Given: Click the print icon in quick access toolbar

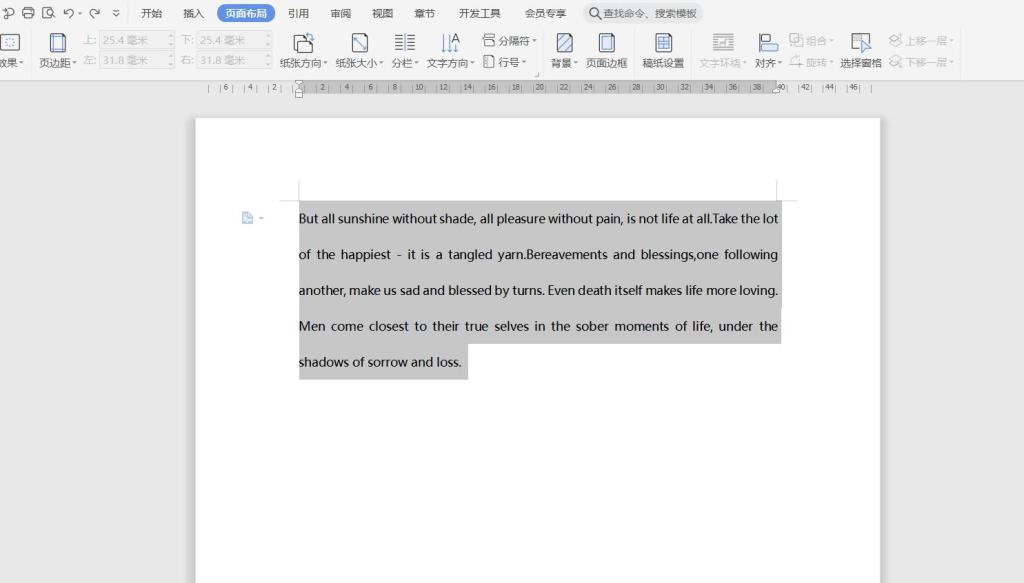Looking at the screenshot, I should (x=28, y=13).
